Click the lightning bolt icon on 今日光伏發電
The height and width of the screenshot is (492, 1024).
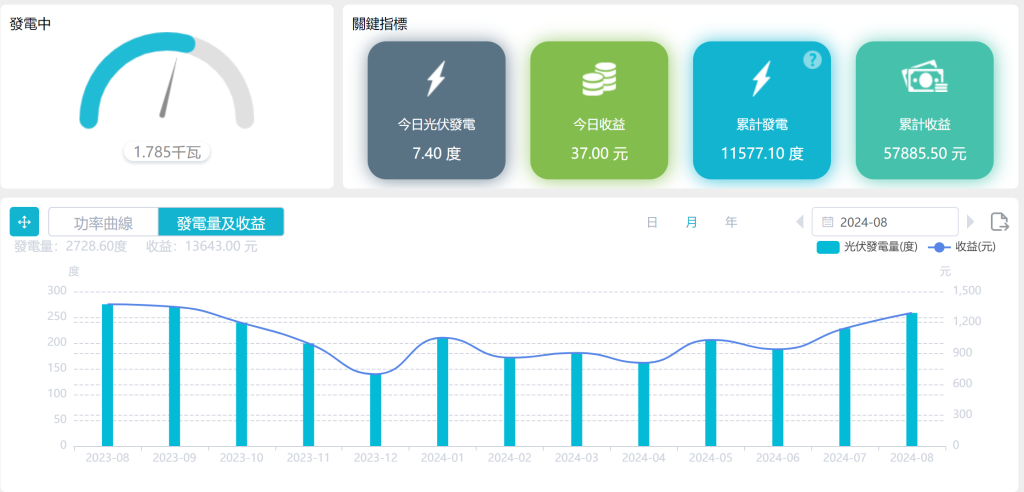(436, 79)
